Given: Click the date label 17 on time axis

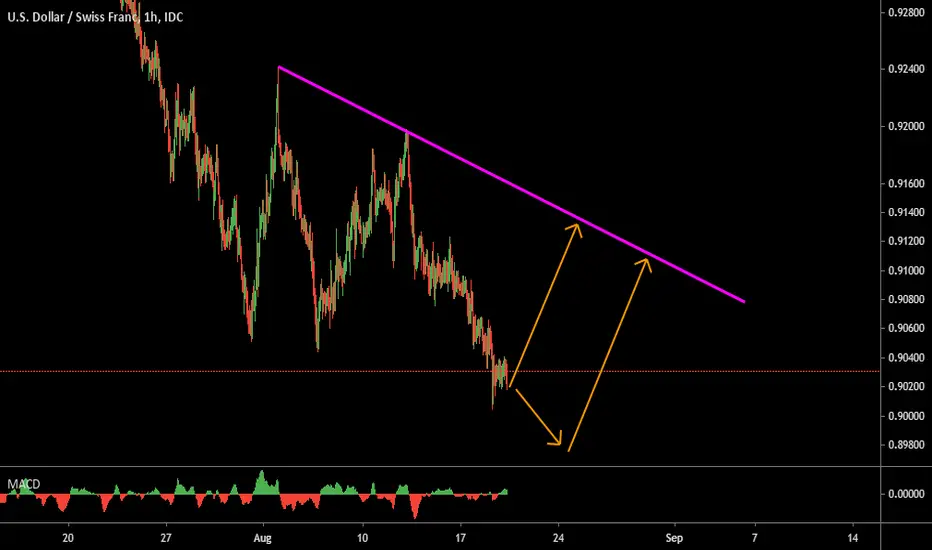Looking at the screenshot, I should point(460,538).
